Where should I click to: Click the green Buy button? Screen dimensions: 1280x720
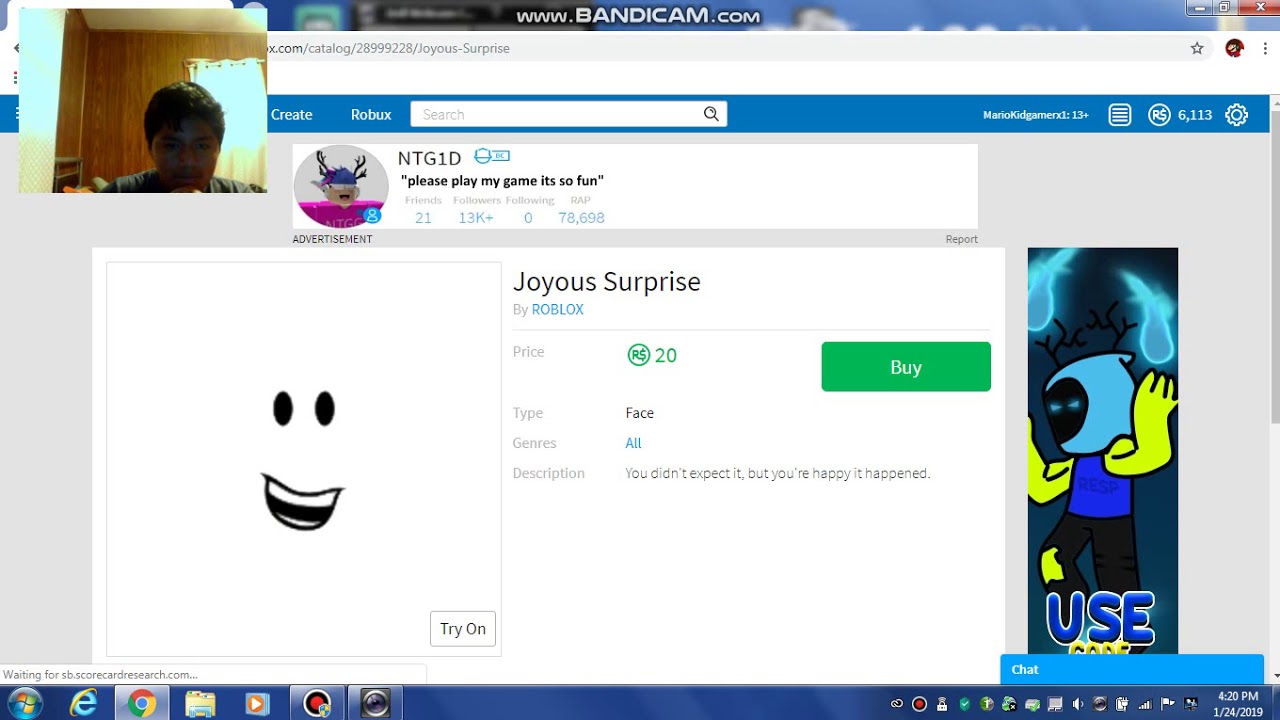[906, 367]
